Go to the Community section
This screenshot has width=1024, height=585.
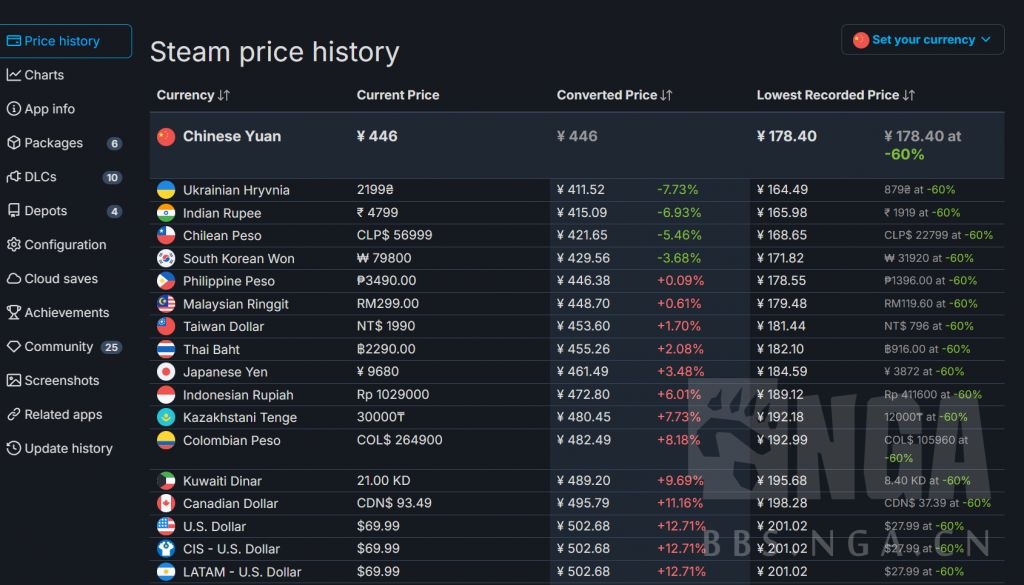tap(58, 347)
